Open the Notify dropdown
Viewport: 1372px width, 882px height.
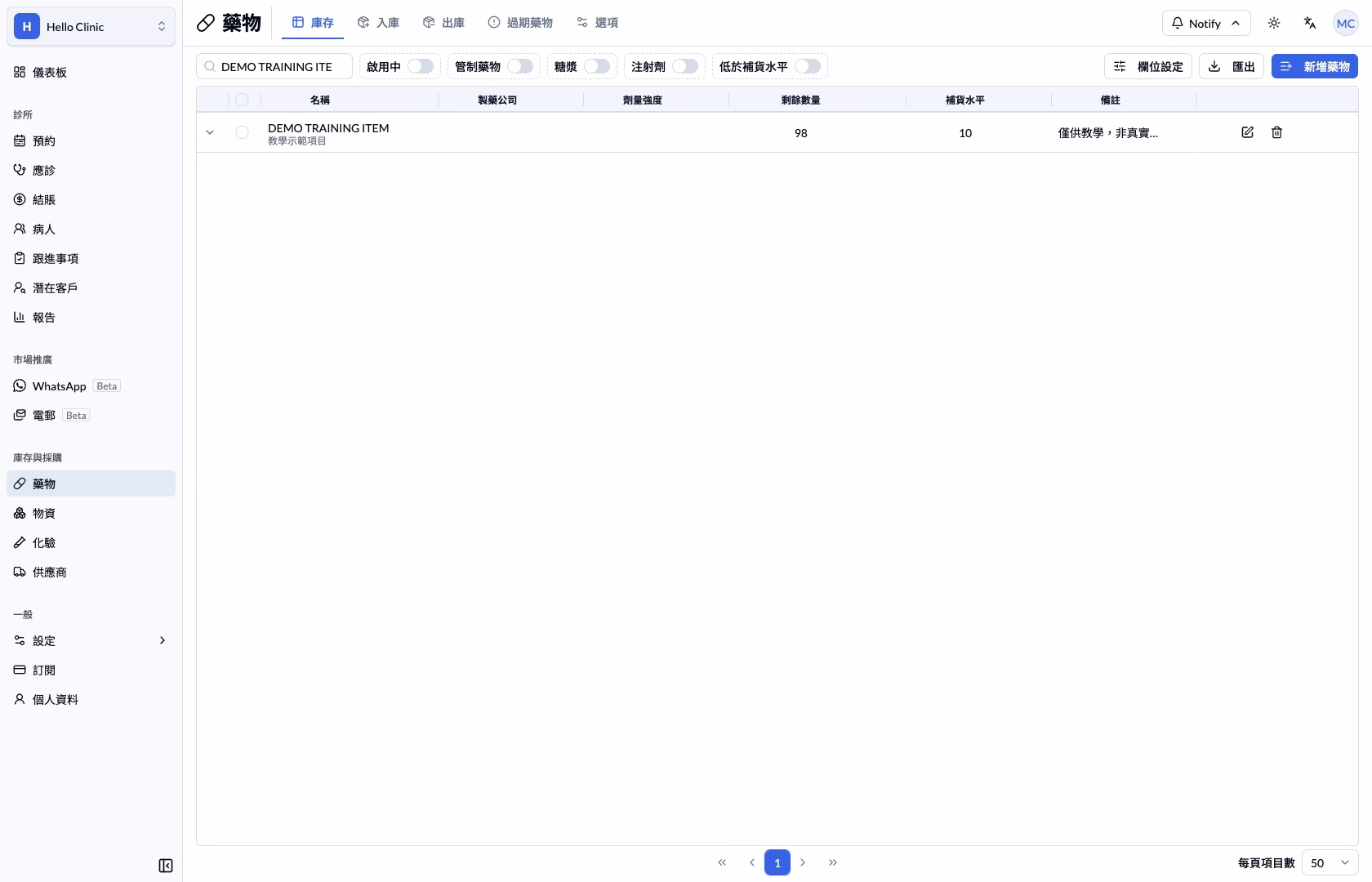point(1206,23)
